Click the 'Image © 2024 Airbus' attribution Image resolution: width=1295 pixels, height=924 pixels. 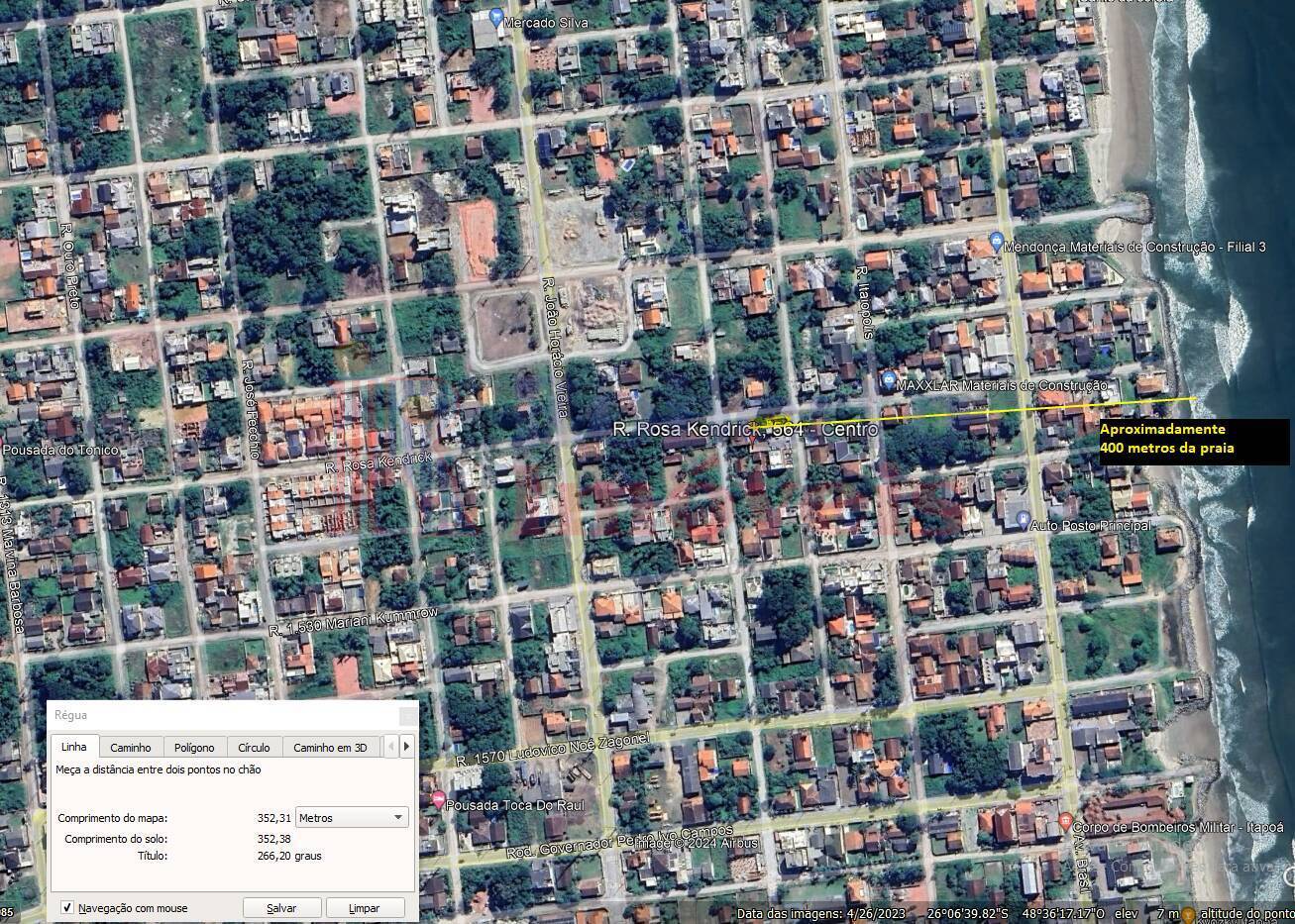click(696, 844)
